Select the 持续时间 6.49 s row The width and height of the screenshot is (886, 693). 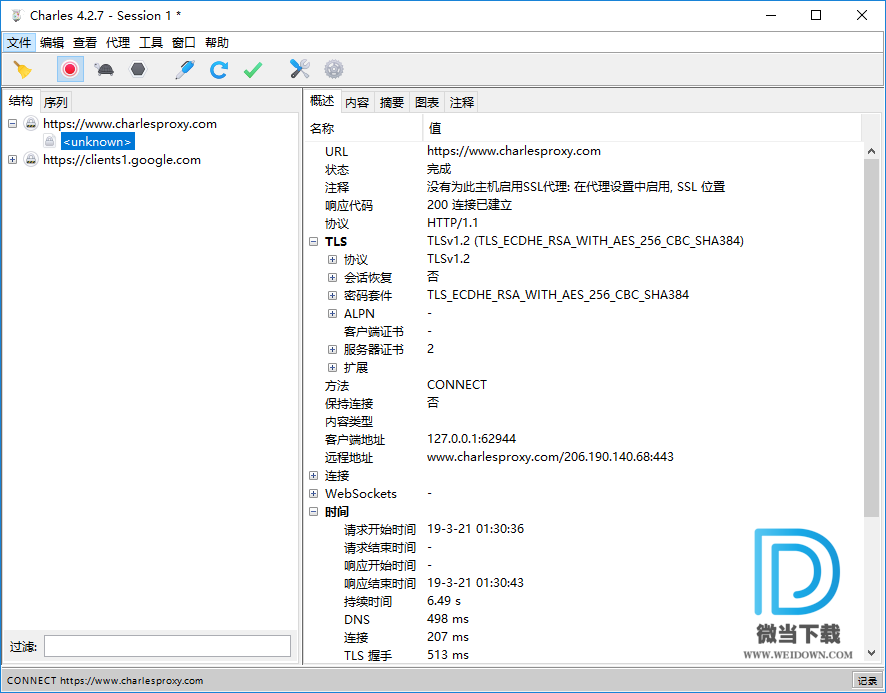point(584,601)
